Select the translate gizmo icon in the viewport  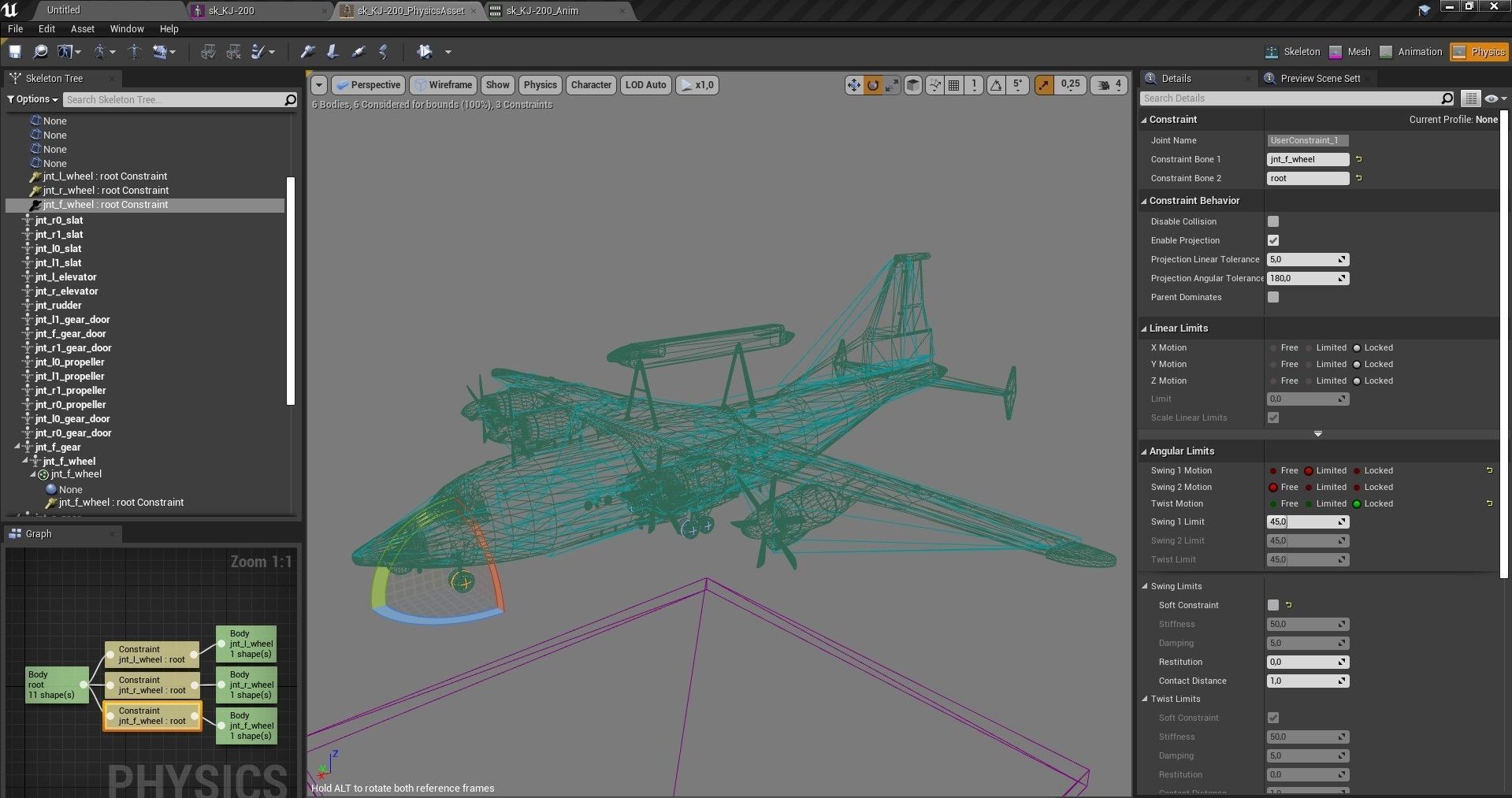click(854, 85)
